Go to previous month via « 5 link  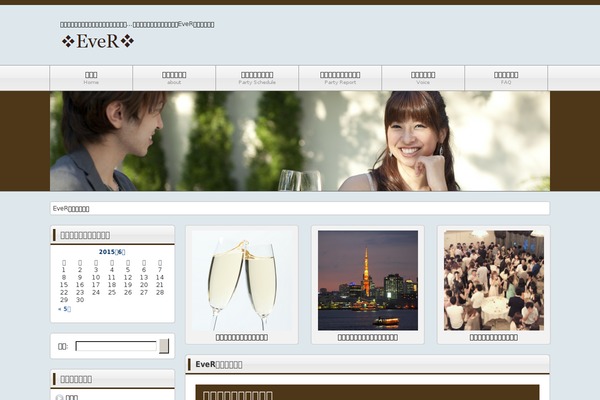64,309
